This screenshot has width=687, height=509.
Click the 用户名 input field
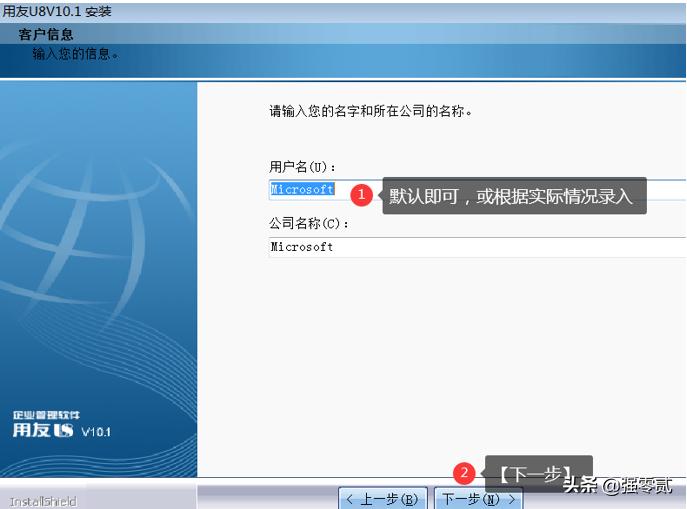(x=477, y=190)
